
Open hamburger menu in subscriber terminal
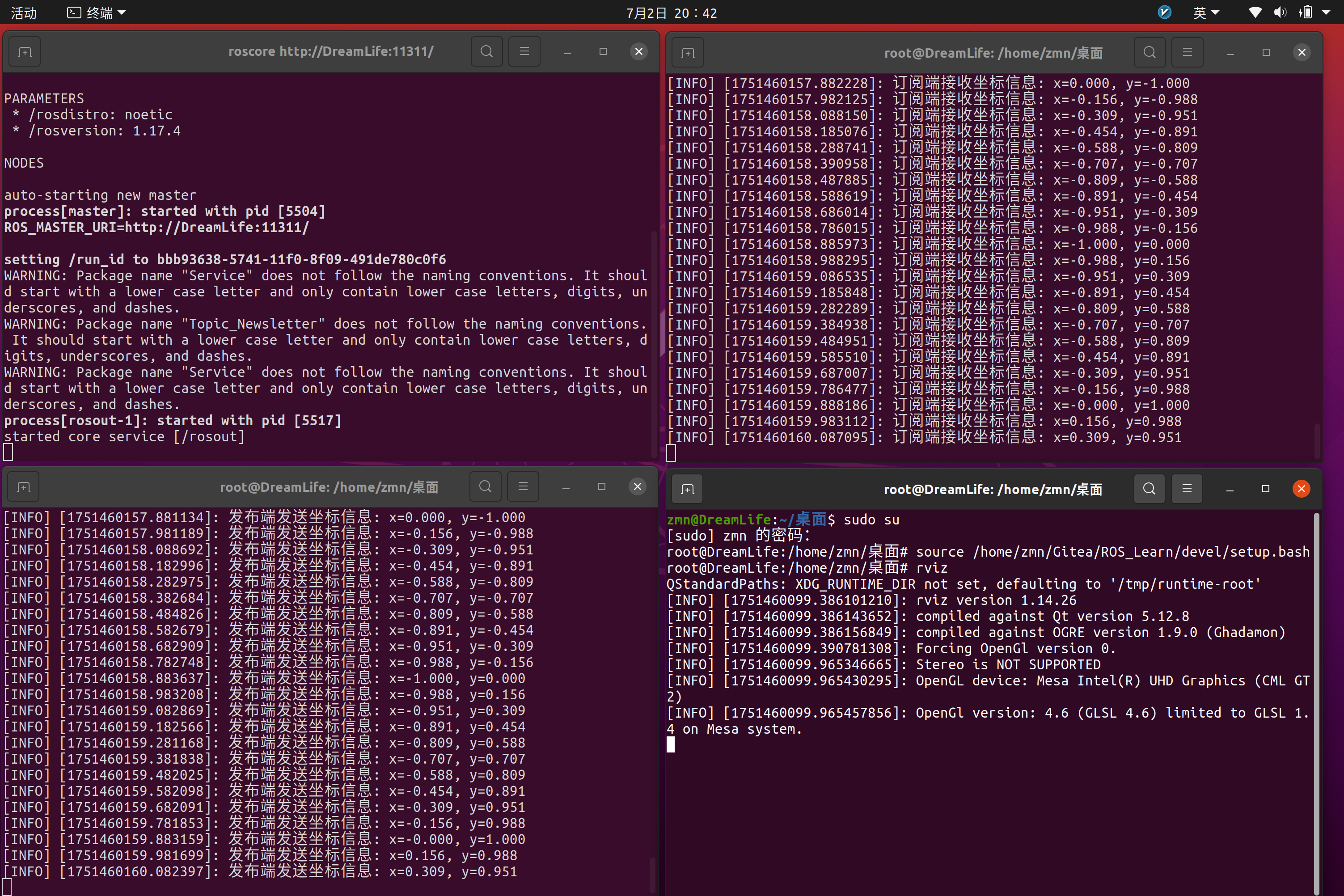pos(1188,53)
